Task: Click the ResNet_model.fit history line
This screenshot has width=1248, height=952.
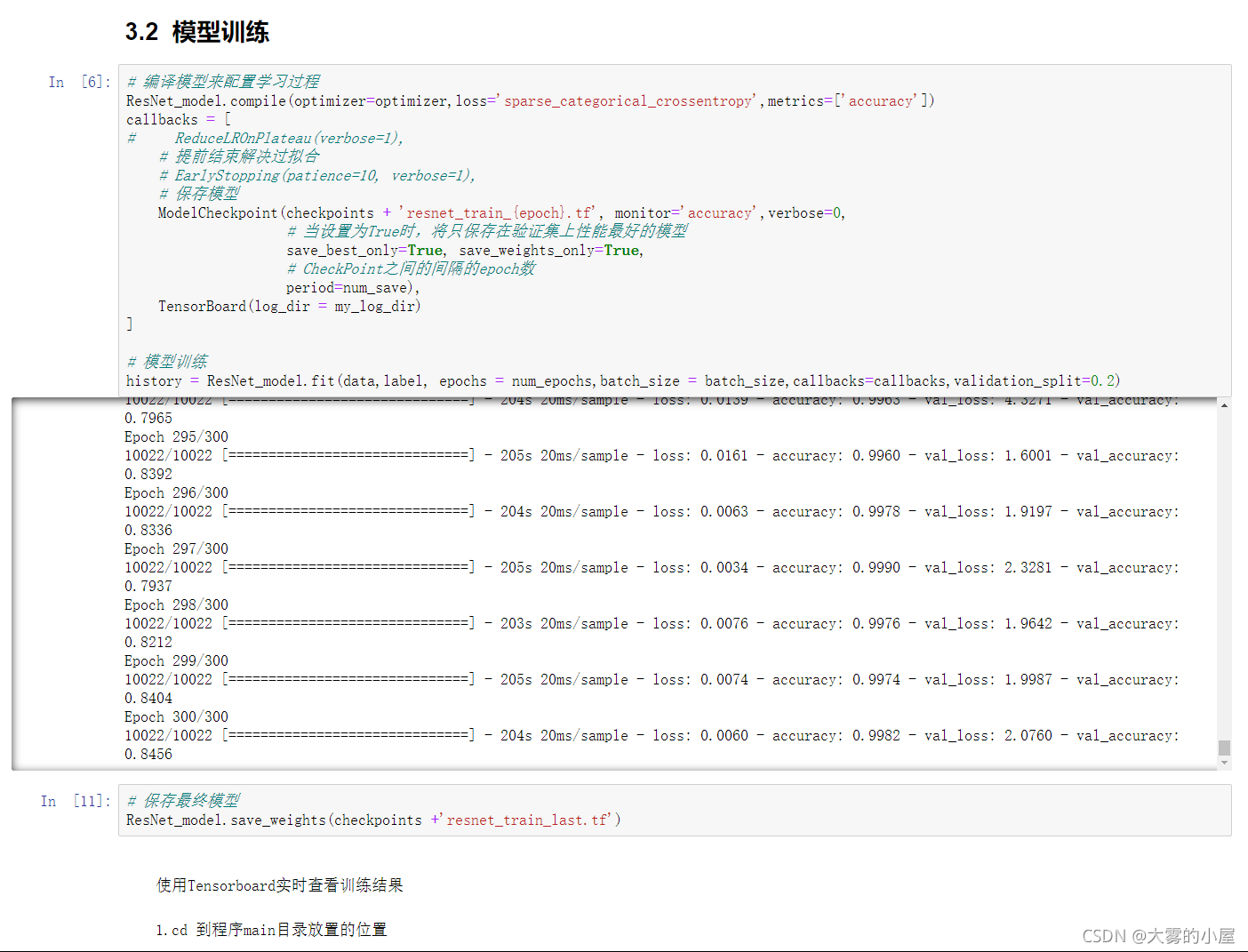Action: point(623,381)
